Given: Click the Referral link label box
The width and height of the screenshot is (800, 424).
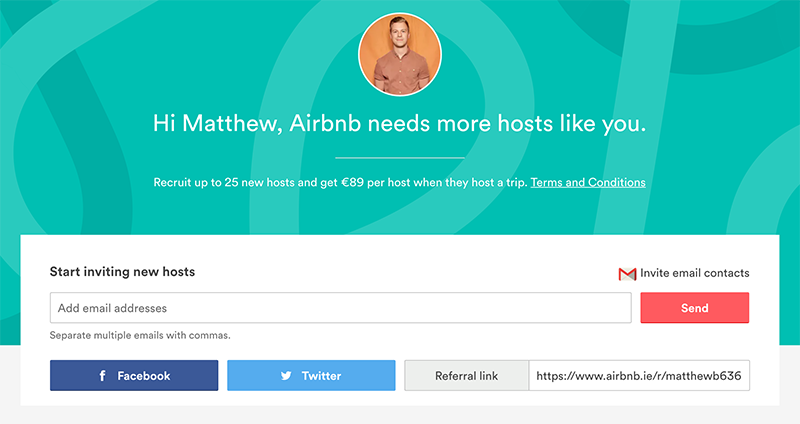Looking at the screenshot, I should click(466, 376).
